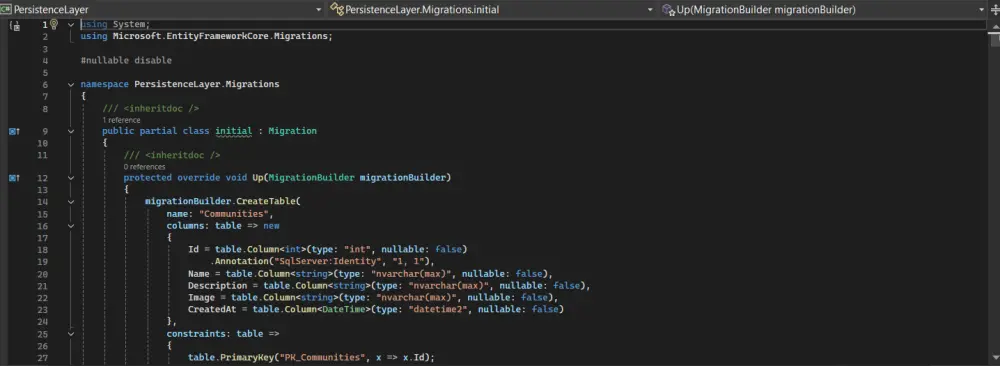Collapse the columns block on line 16
Viewport: 1000px width, 366px height.
tap(71, 226)
